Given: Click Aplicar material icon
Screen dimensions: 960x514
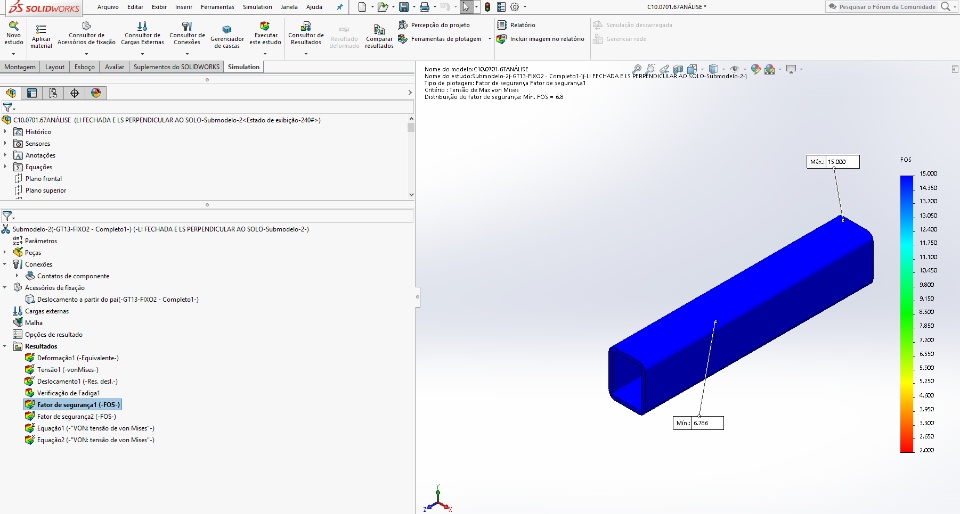Looking at the screenshot, I should (x=41, y=29).
